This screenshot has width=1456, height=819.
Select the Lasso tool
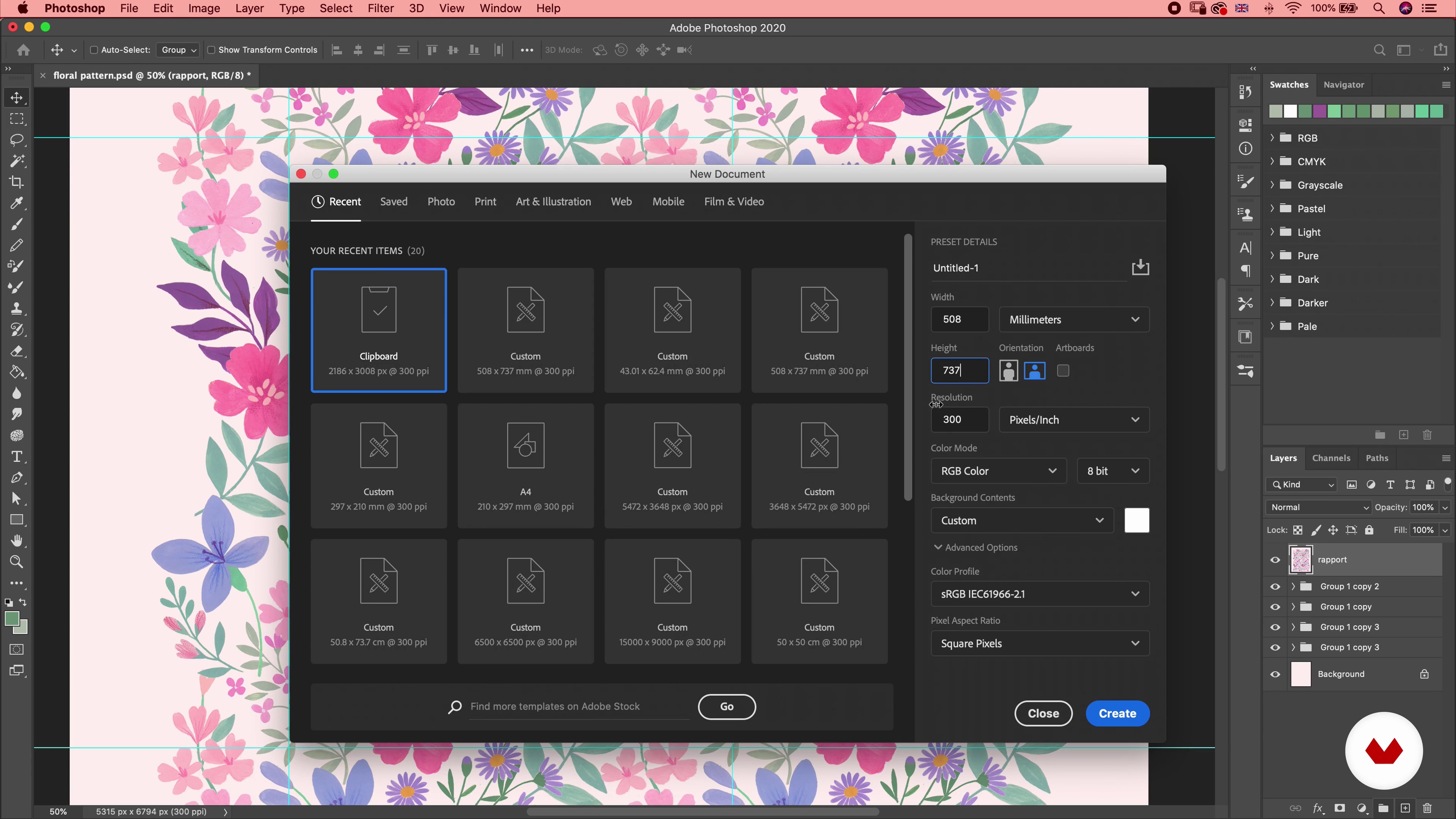(x=16, y=140)
